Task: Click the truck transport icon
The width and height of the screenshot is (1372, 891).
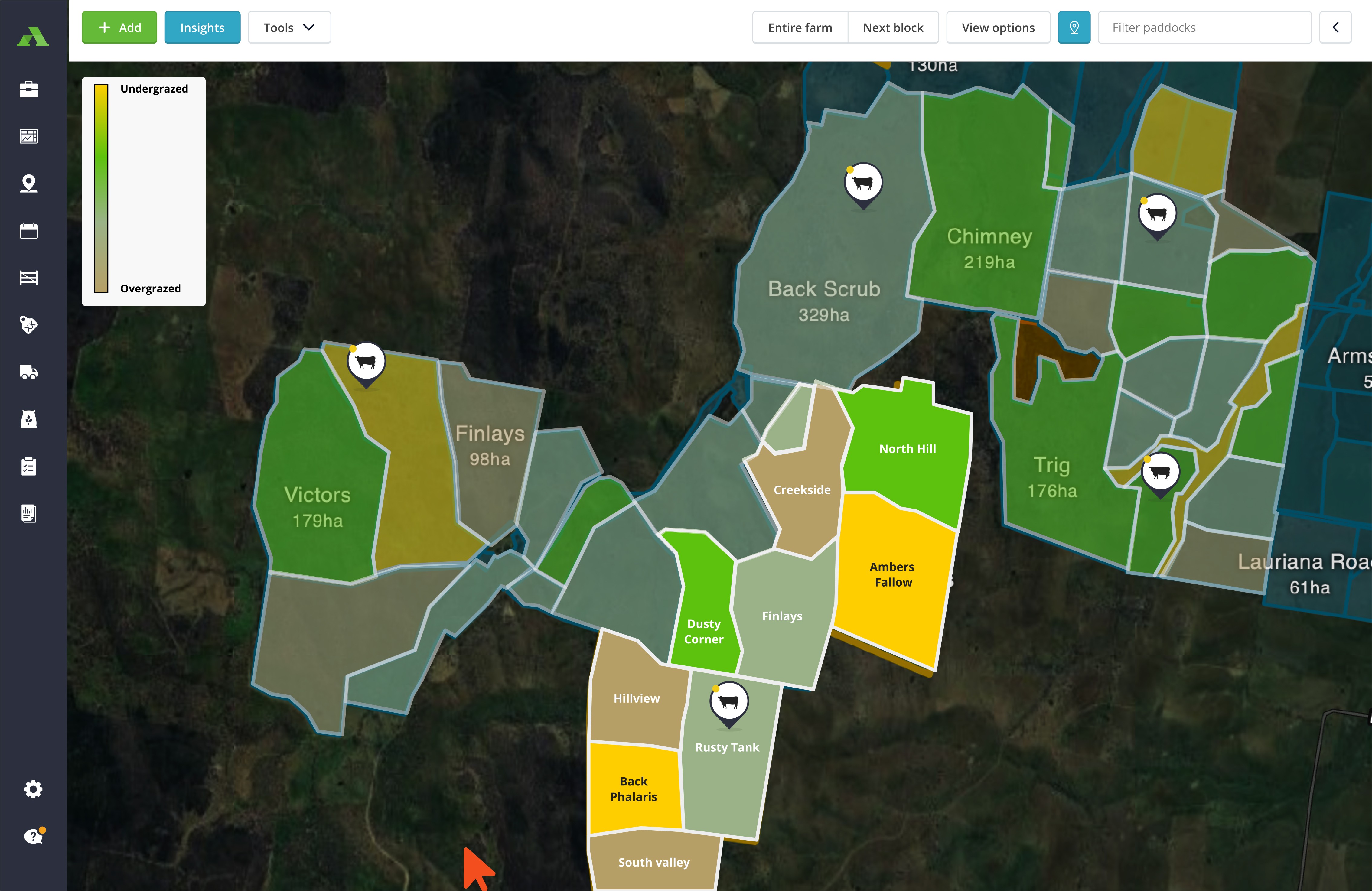Action: coord(29,372)
